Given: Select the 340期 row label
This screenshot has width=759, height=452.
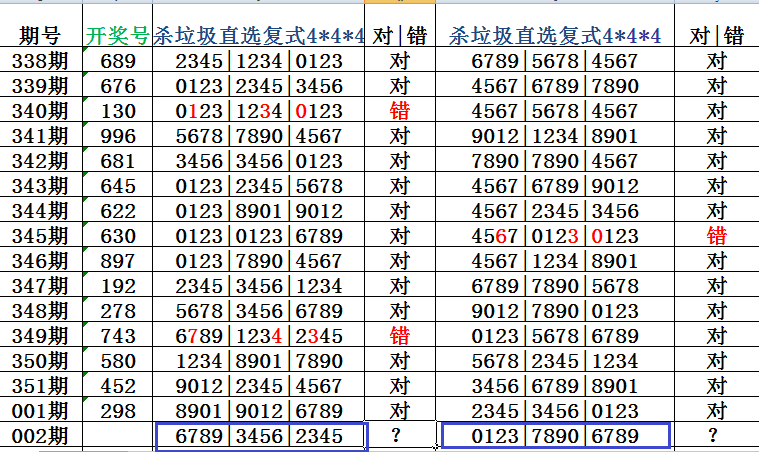Looking at the screenshot, I should [41, 110].
